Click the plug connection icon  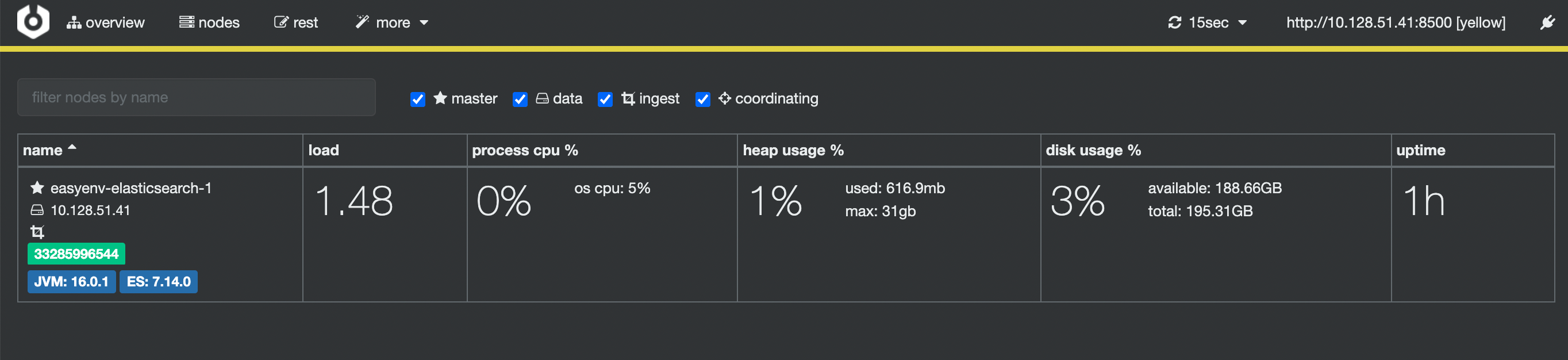click(x=1547, y=22)
